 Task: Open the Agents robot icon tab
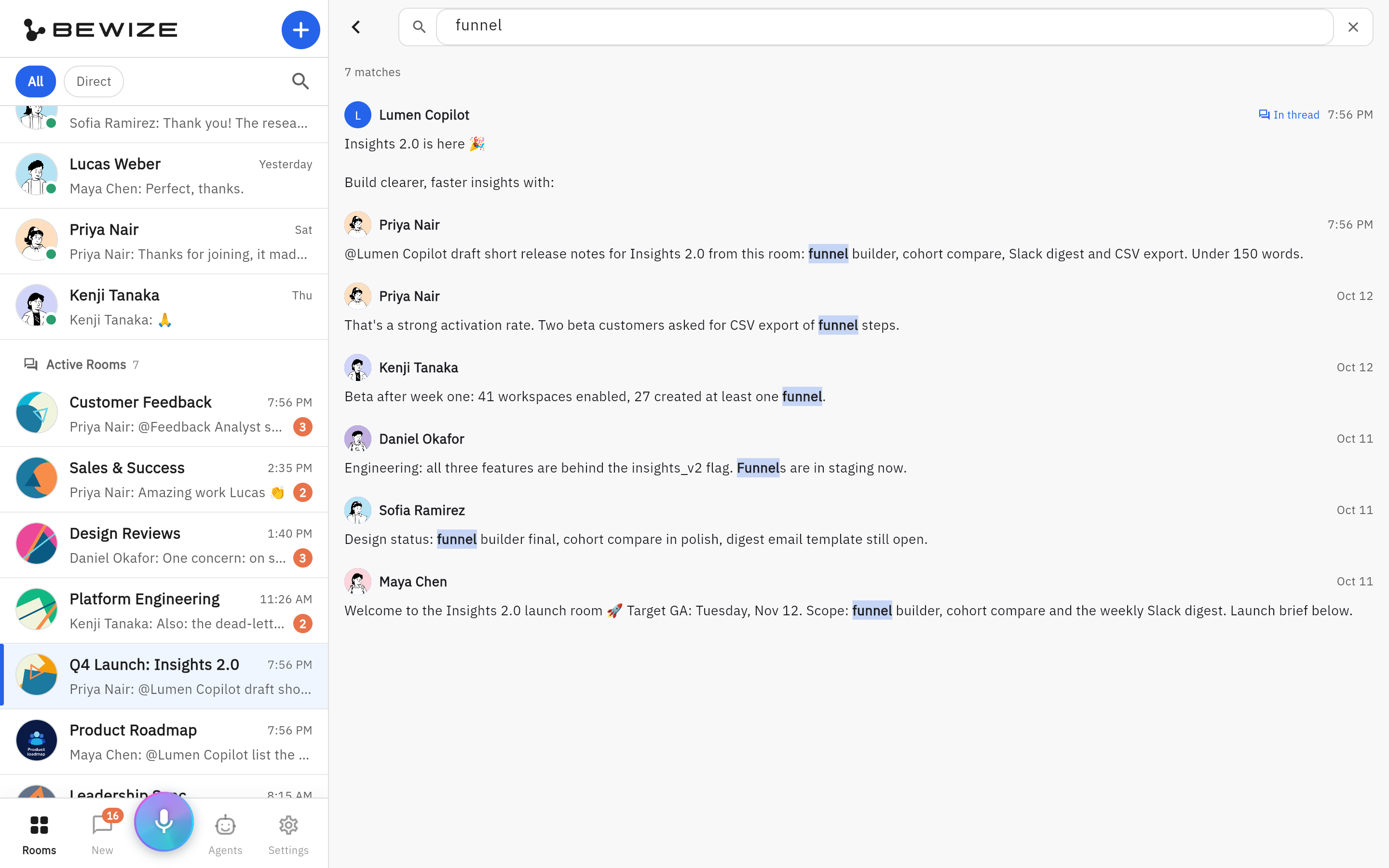point(225,834)
